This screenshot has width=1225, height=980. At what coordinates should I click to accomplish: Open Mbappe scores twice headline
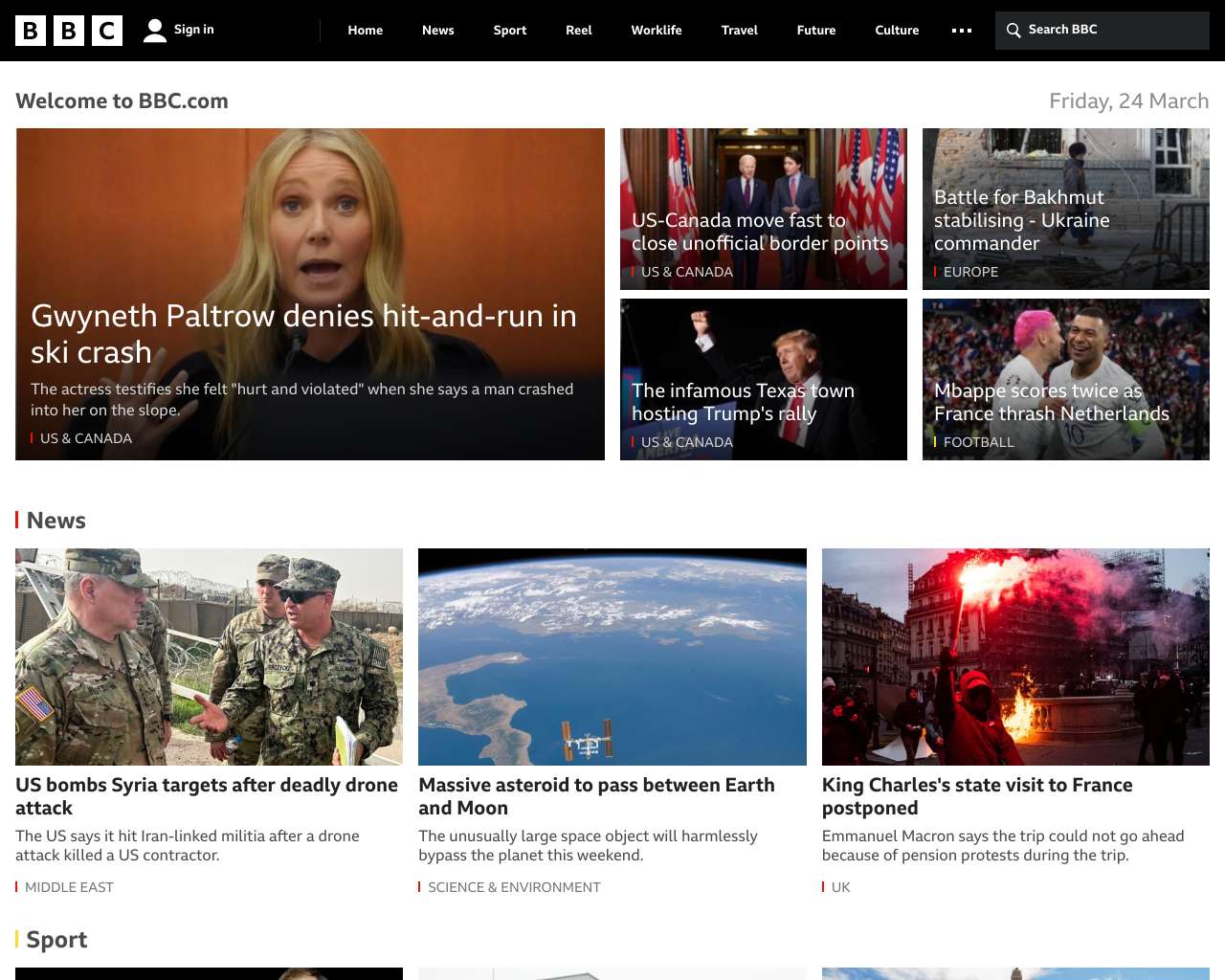click(x=1052, y=402)
